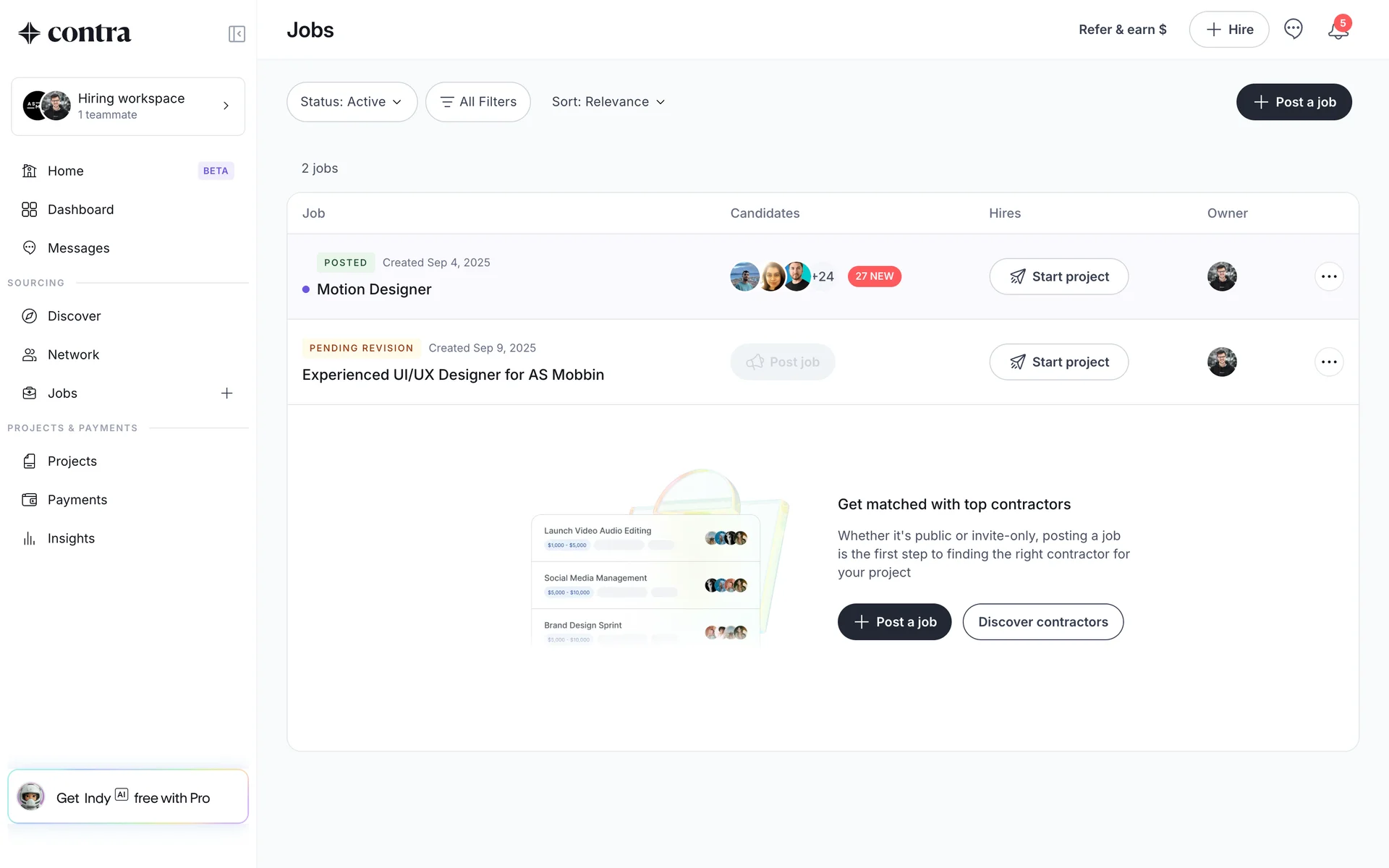Viewport: 1389px width, 868px height.
Task: Click owner avatar on Motion Designer row
Action: coord(1221,276)
